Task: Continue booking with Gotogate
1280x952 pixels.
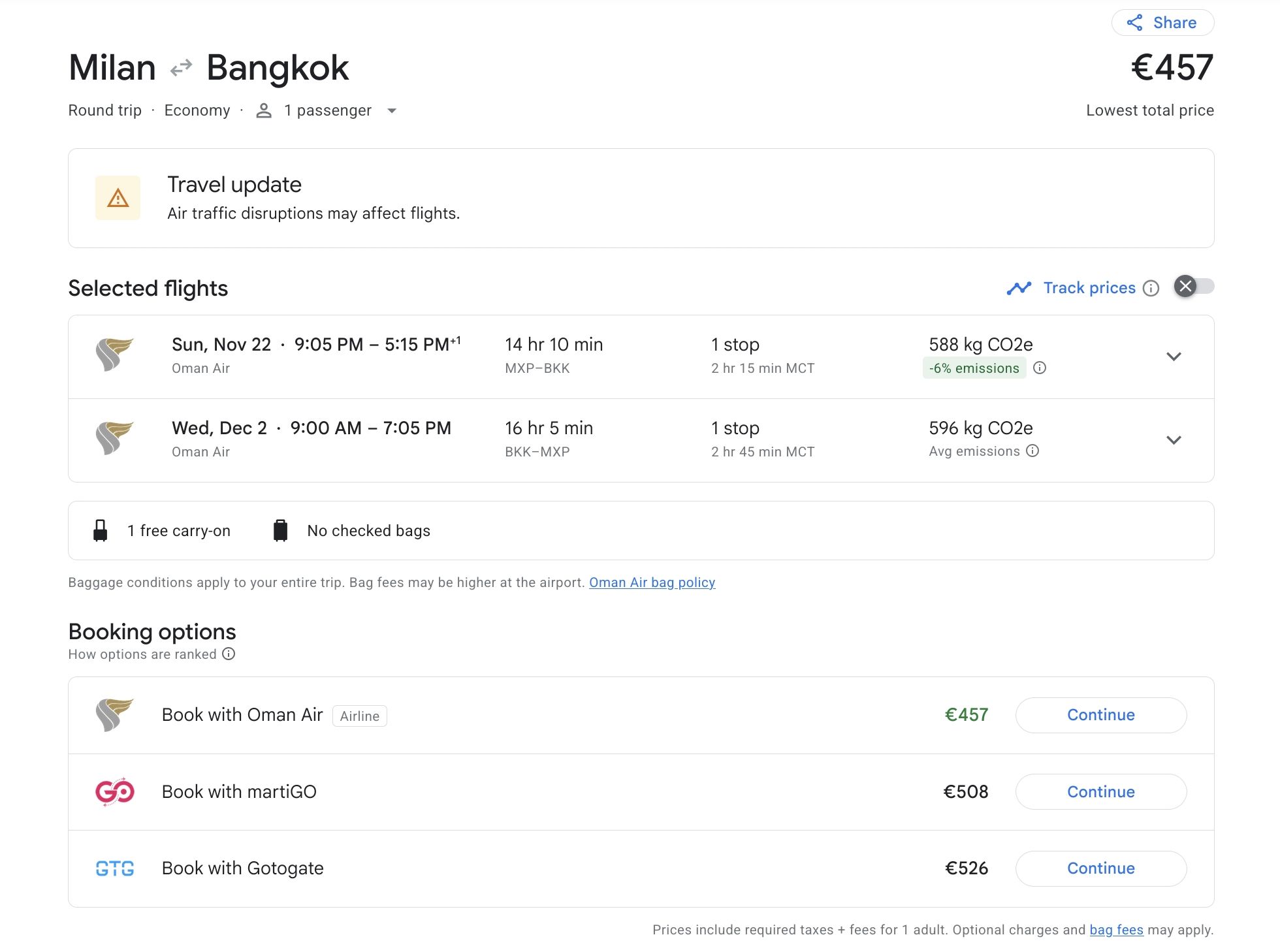Action: coord(1100,868)
